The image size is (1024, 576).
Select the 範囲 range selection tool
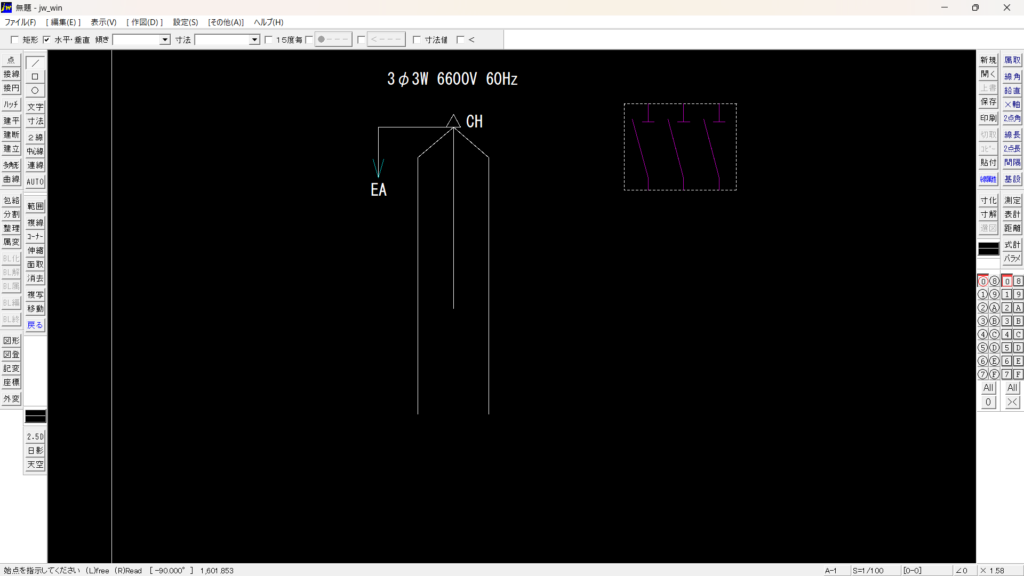(35, 206)
